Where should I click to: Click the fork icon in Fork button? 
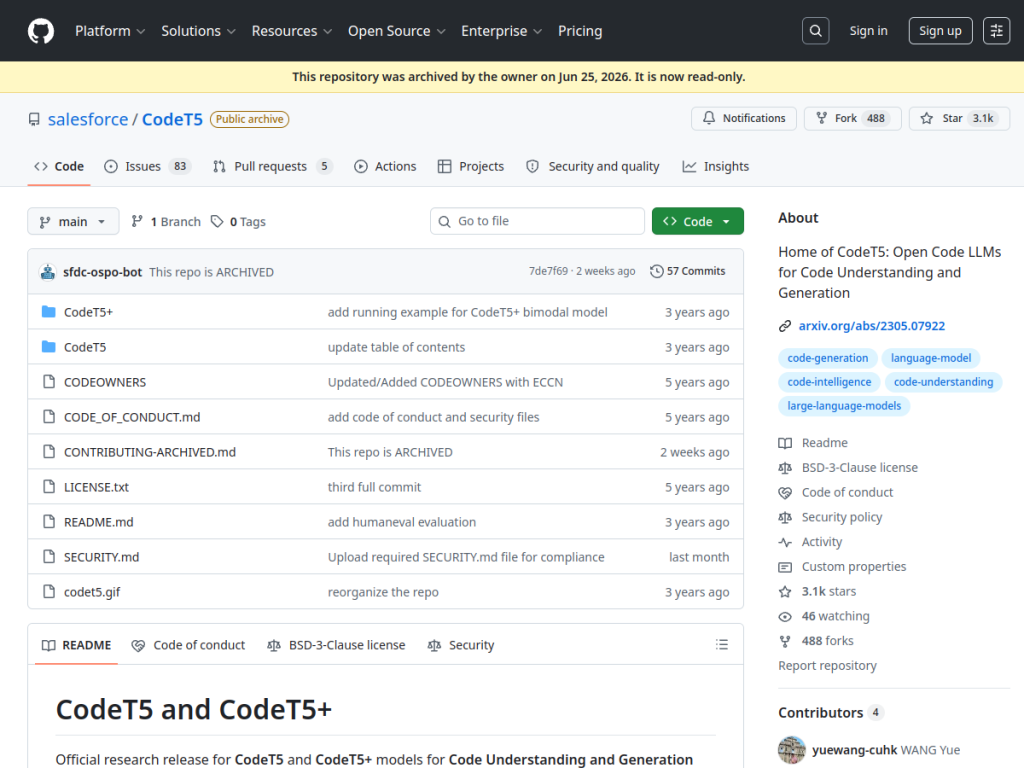click(x=822, y=118)
